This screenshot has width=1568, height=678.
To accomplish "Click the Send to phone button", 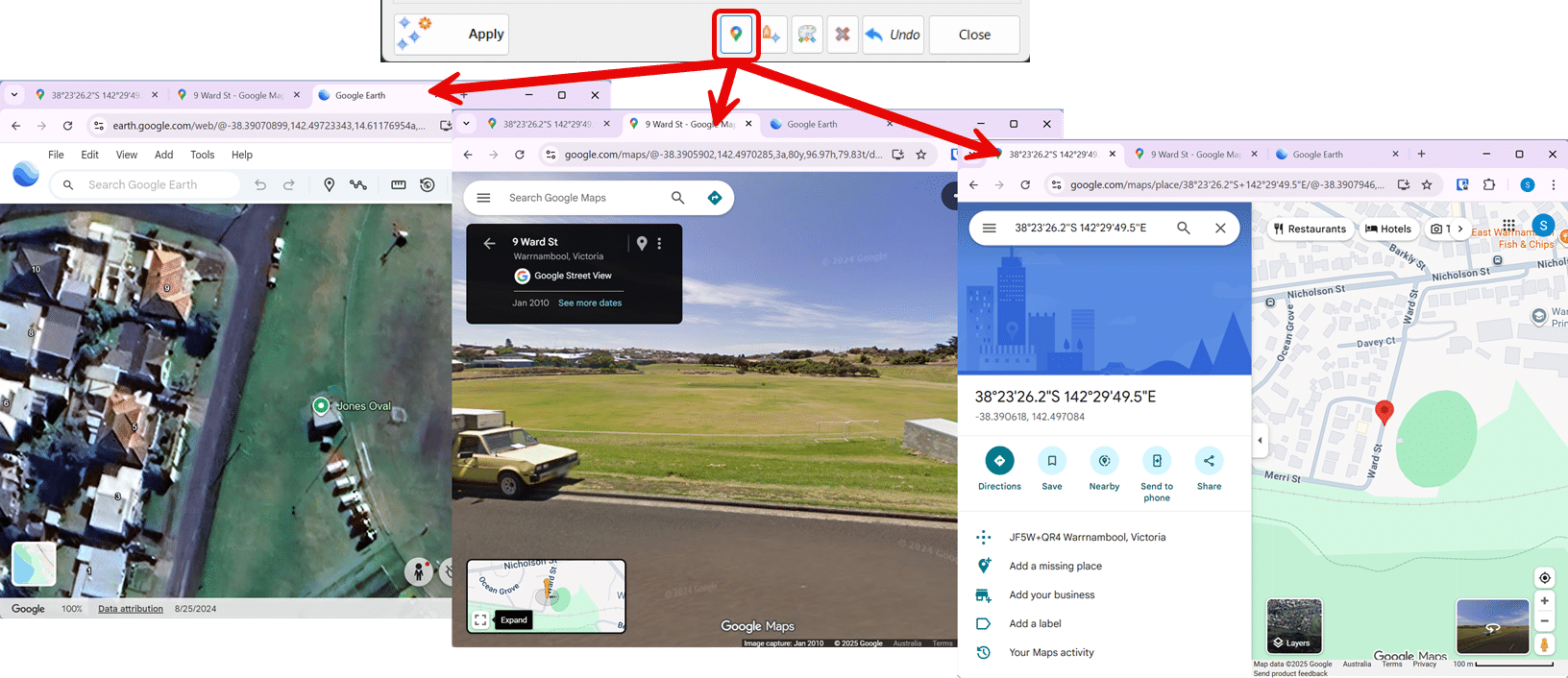I will pos(1157,474).
